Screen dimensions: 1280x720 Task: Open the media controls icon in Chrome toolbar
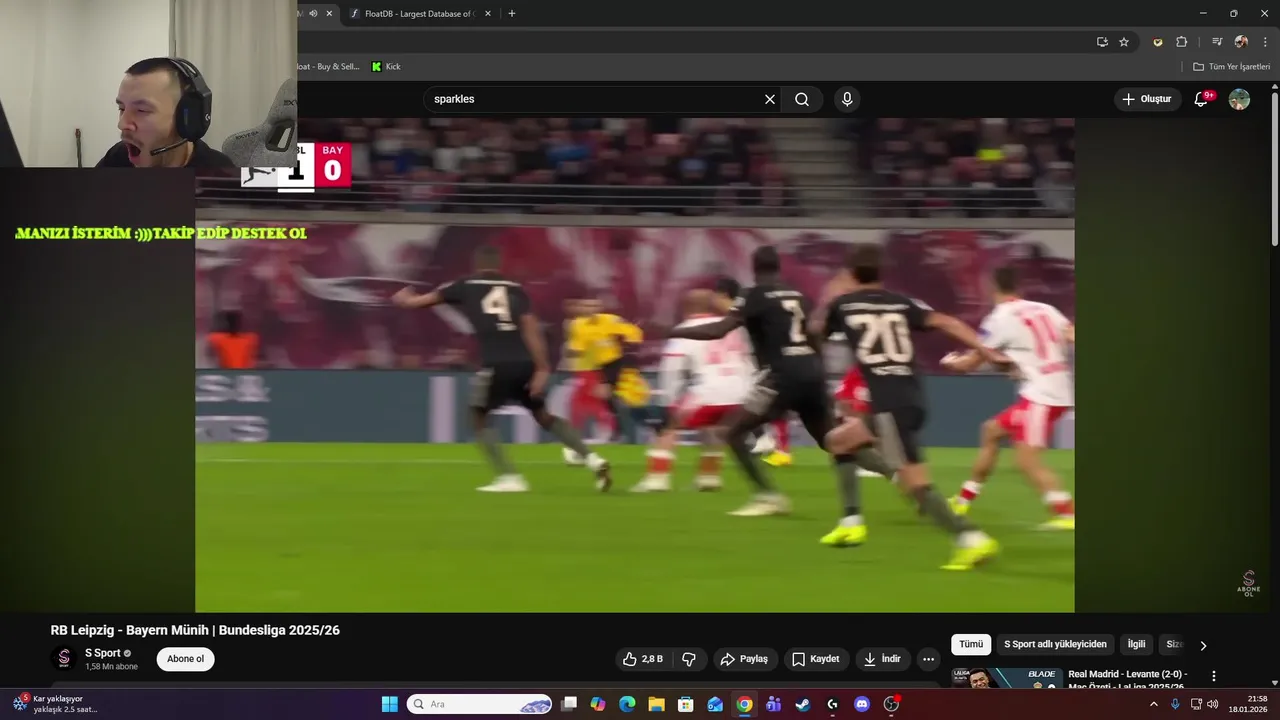[x=1217, y=42]
